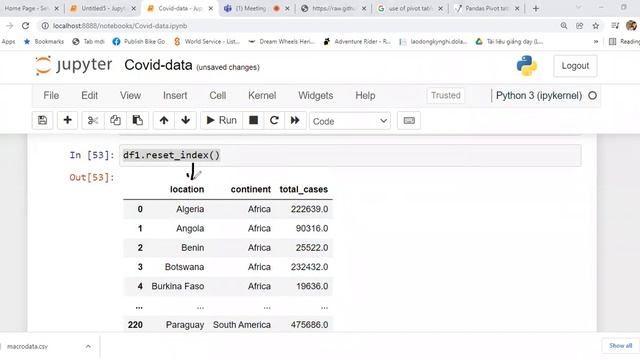Move selected cell down with the arrow

pos(185,120)
